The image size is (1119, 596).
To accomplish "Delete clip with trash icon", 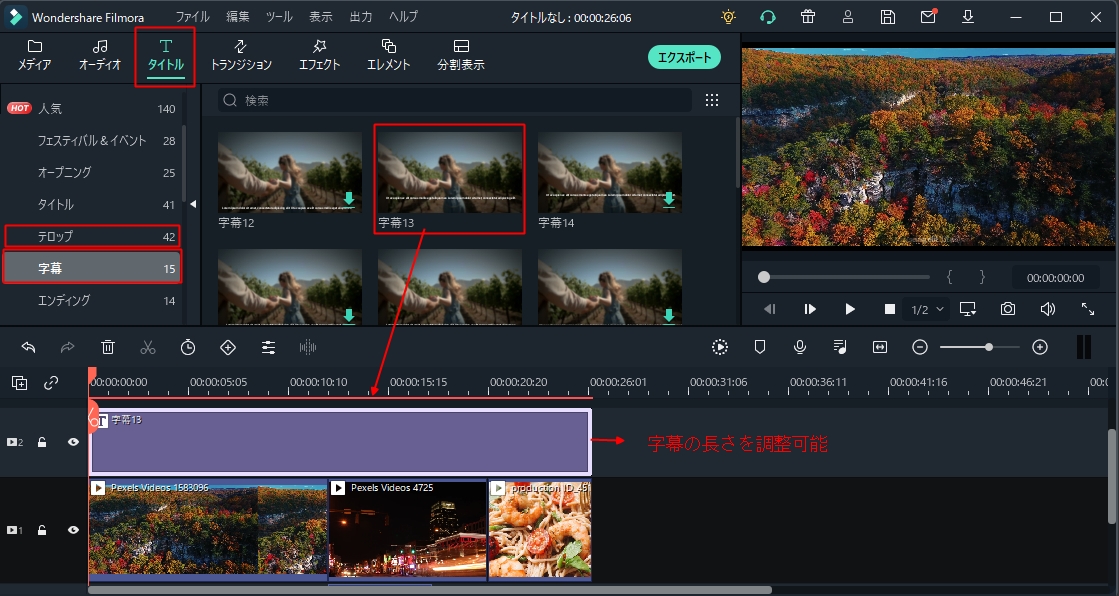I will pos(108,348).
